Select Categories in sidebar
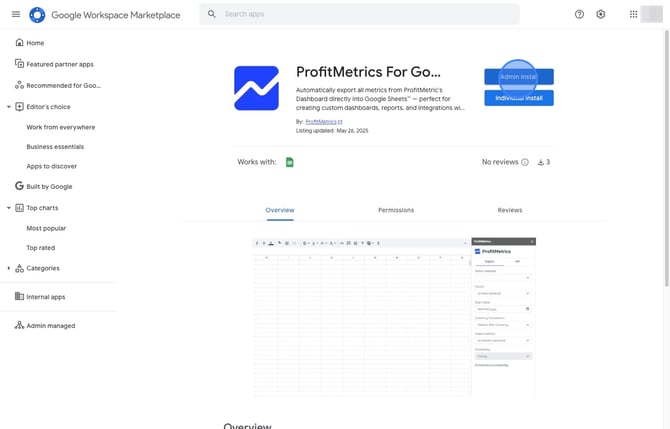The height and width of the screenshot is (429, 670). click(43, 268)
